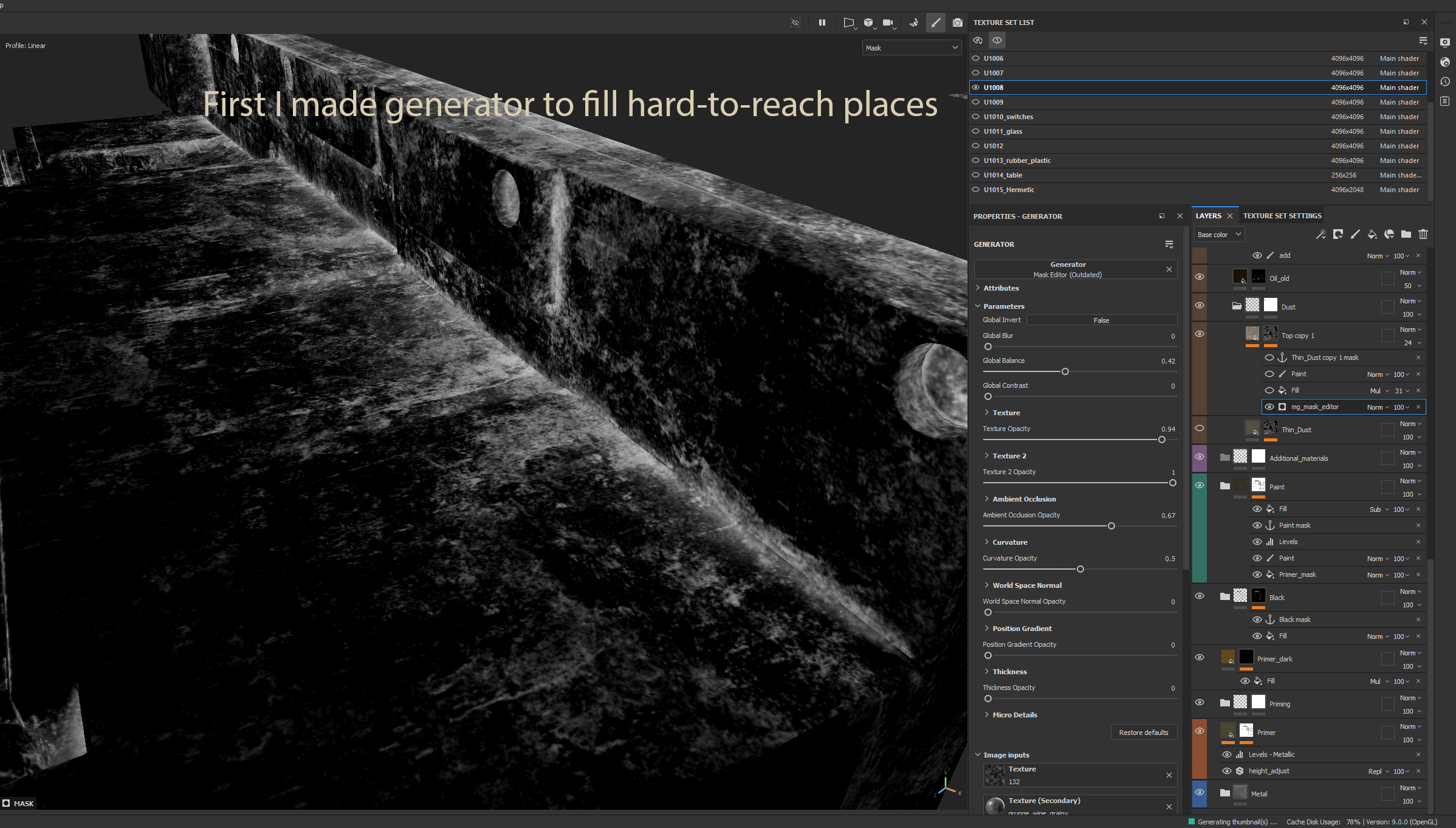Open the Base color channel dropdown
1456x828 pixels.
[1218, 235]
